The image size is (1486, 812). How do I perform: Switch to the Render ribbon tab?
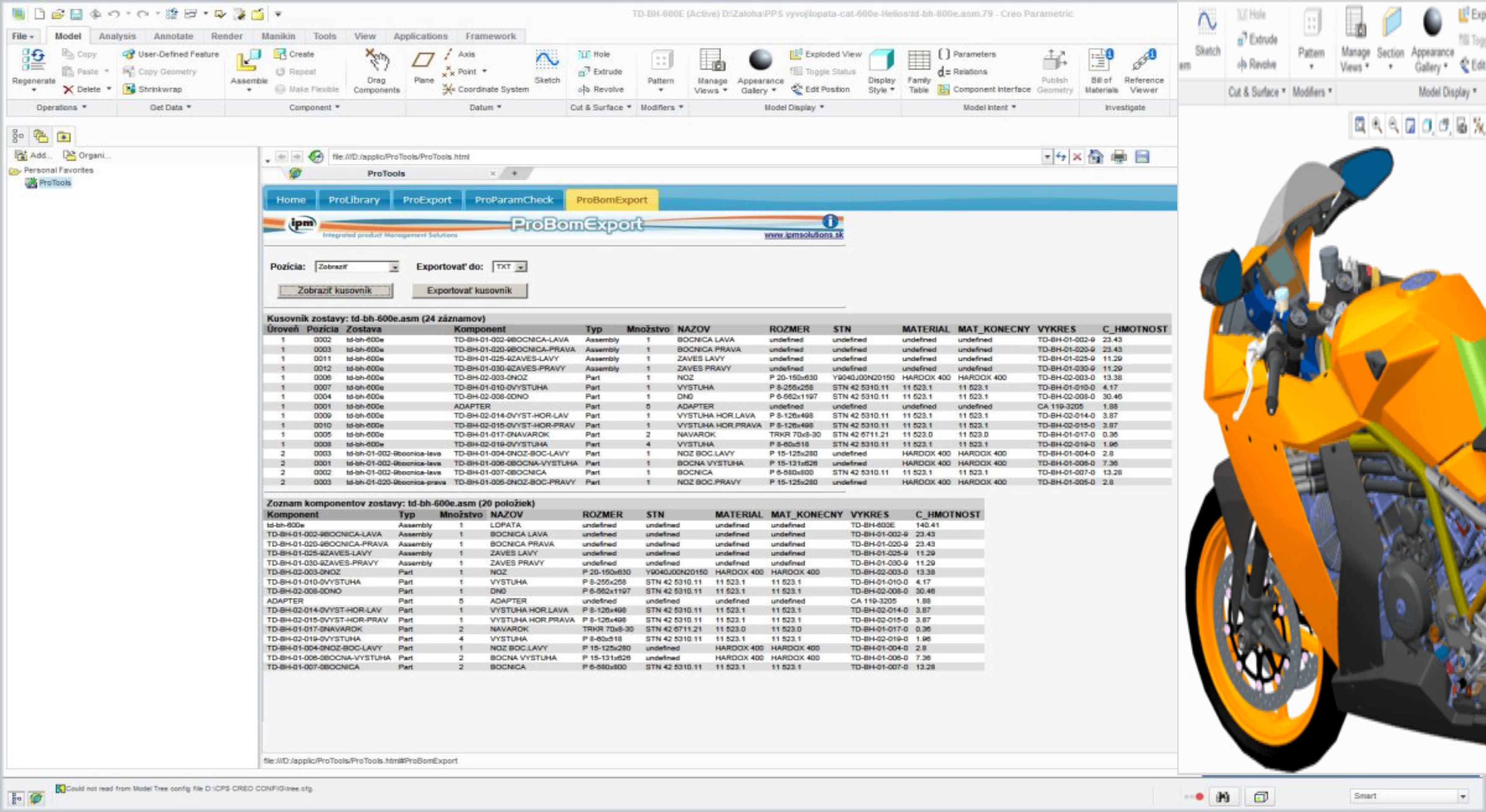click(x=227, y=36)
